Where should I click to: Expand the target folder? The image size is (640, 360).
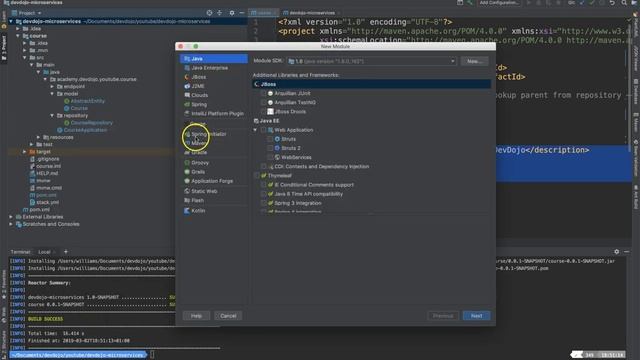click(x=25, y=152)
